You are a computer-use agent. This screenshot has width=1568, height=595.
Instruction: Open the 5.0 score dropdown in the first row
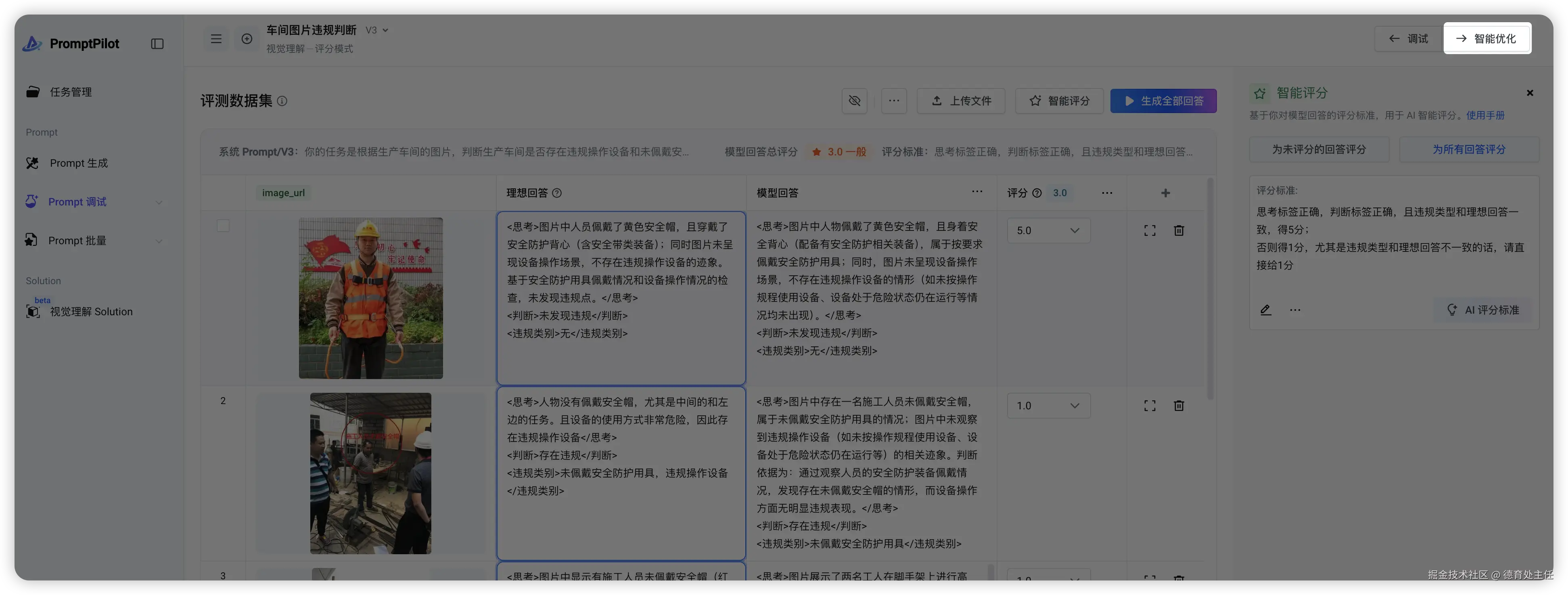(x=1048, y=231)
